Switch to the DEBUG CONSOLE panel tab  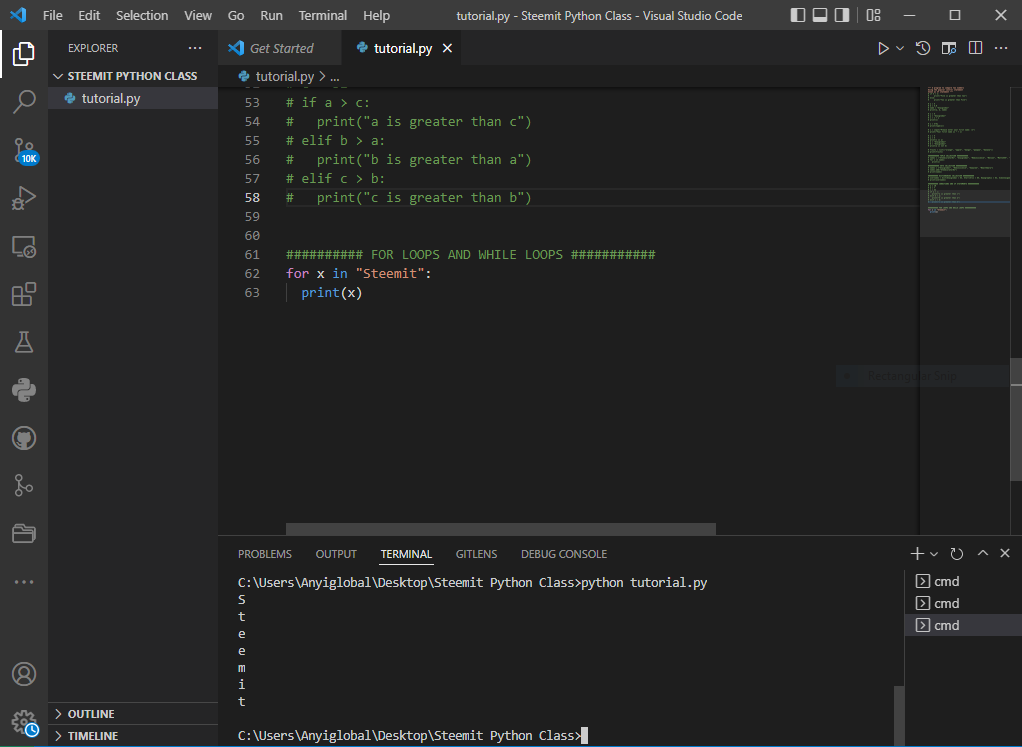click(563, 554)
